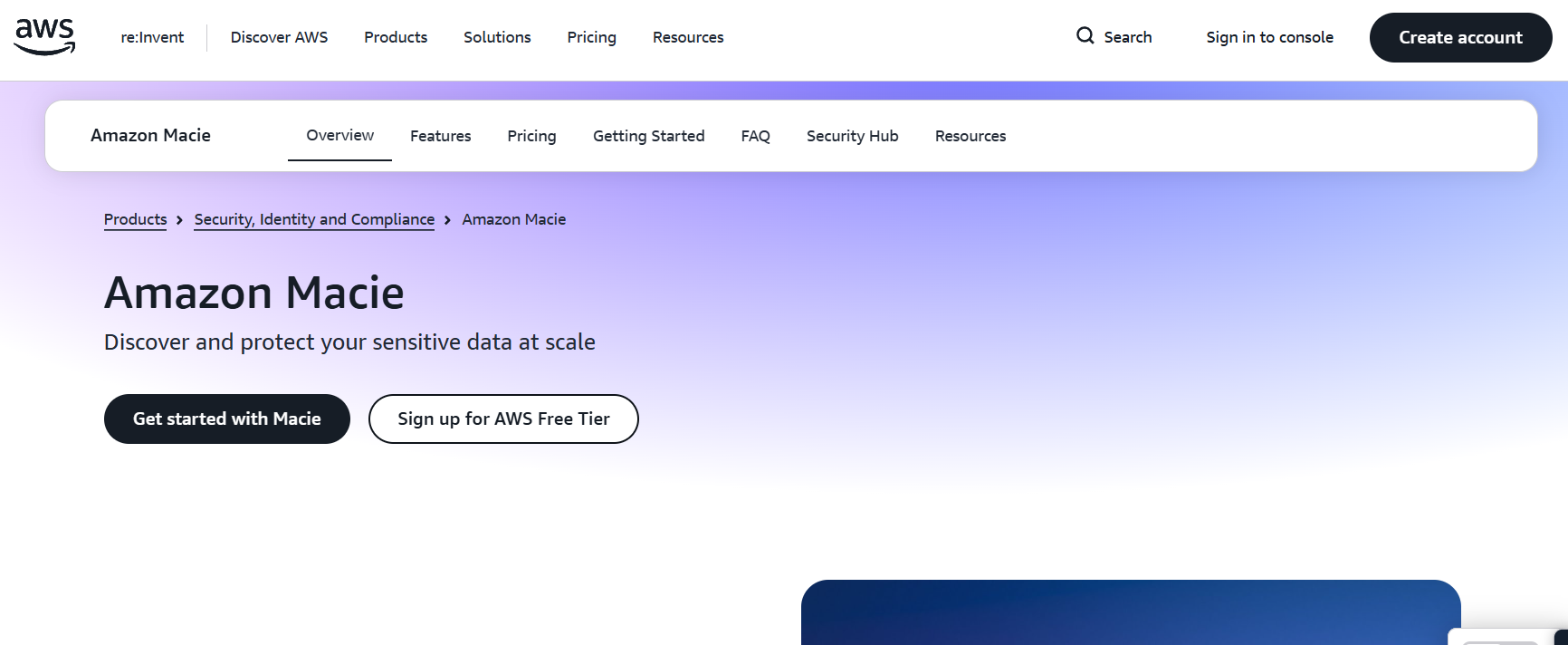Screen dimensions: 1568x645
Task: Open the Products top menu
Action: click(396, 37)
